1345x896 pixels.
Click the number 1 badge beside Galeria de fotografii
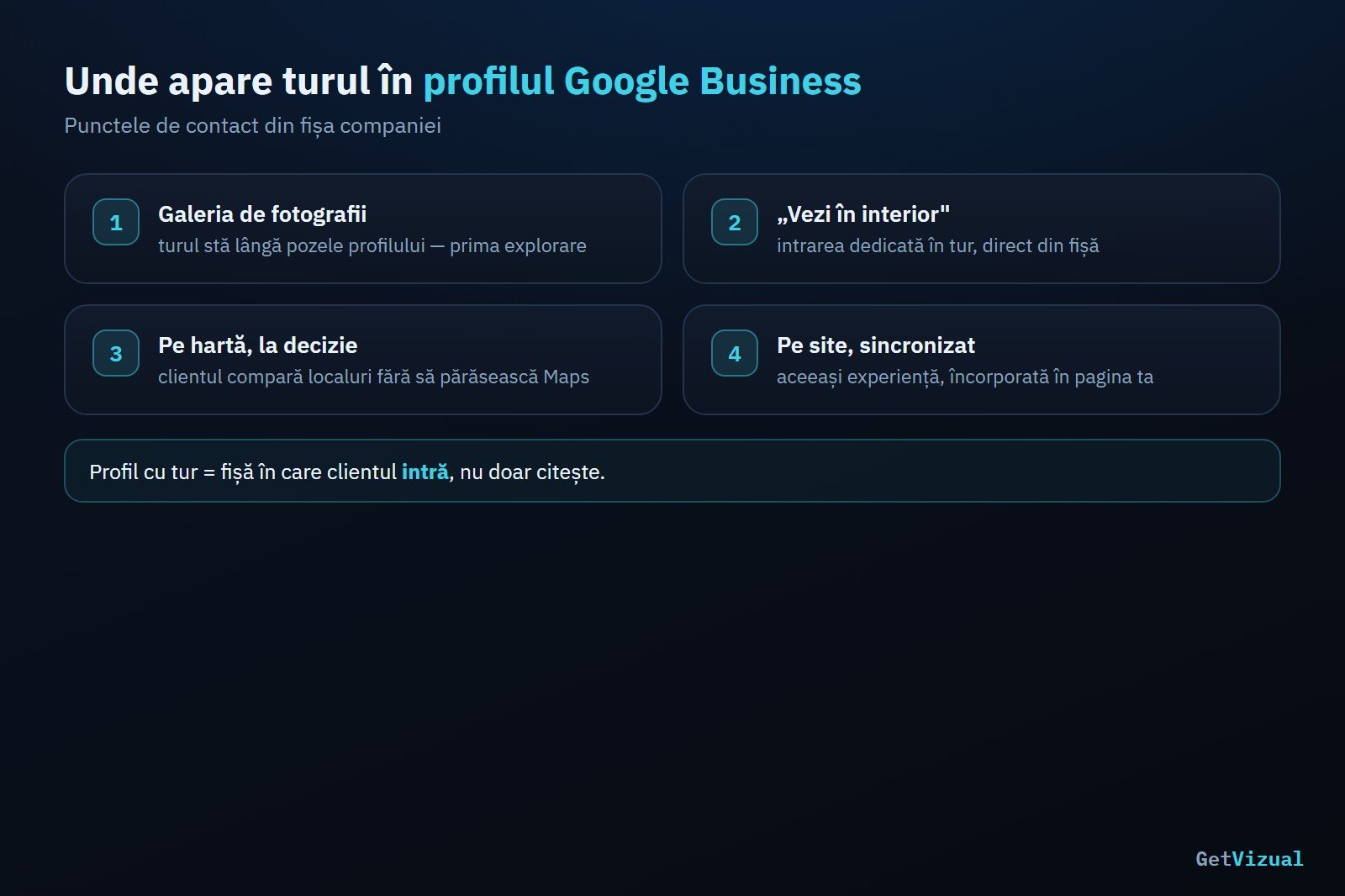pos(116,222)
